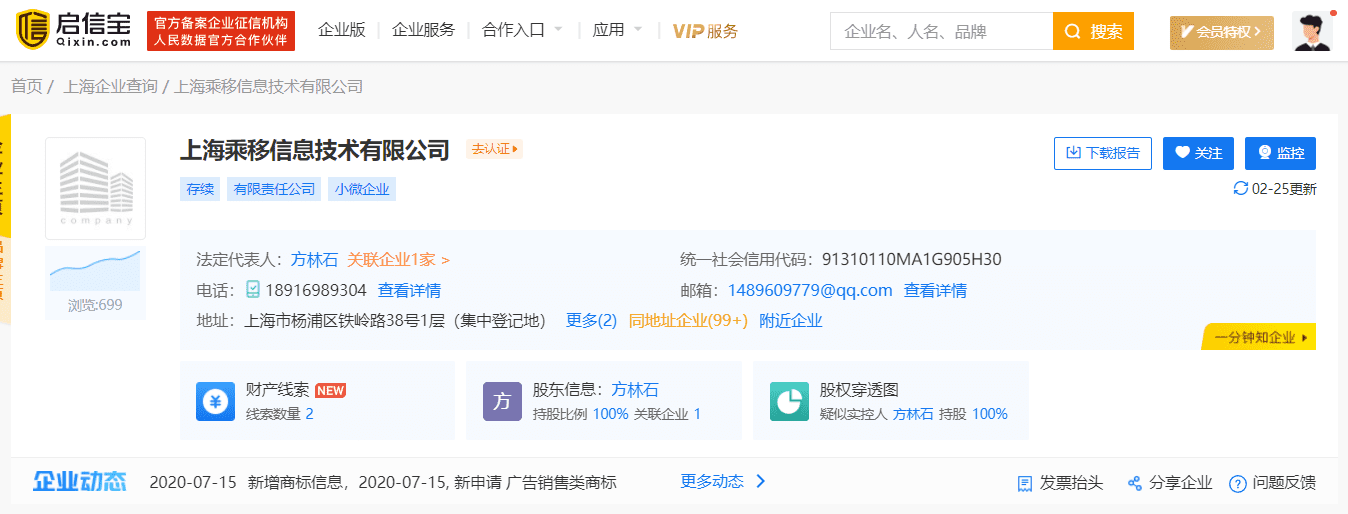
Task: Go to 上海企业查询 breadcrumb
Action: click(x=110, y=87)
